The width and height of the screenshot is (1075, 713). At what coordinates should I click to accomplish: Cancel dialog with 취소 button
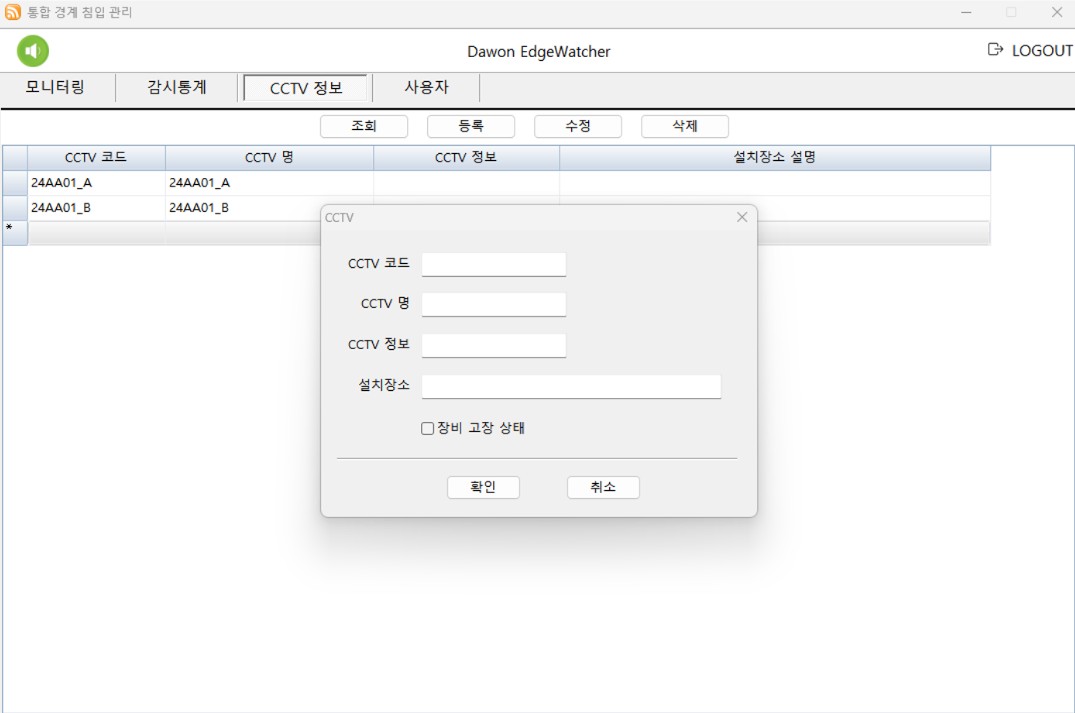click(x=603, y=487)
